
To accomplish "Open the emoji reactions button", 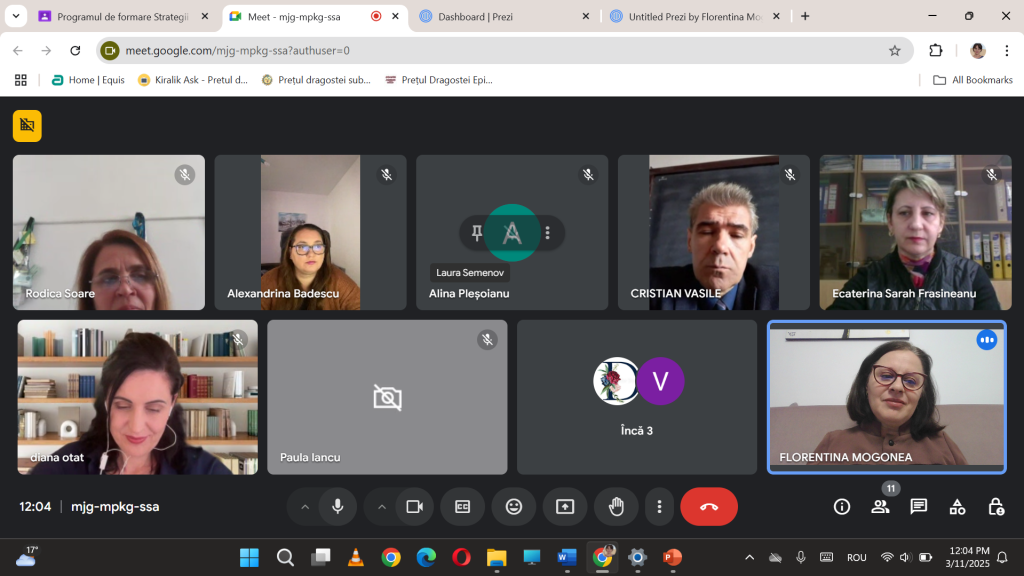I will click(x=514, y=507).
